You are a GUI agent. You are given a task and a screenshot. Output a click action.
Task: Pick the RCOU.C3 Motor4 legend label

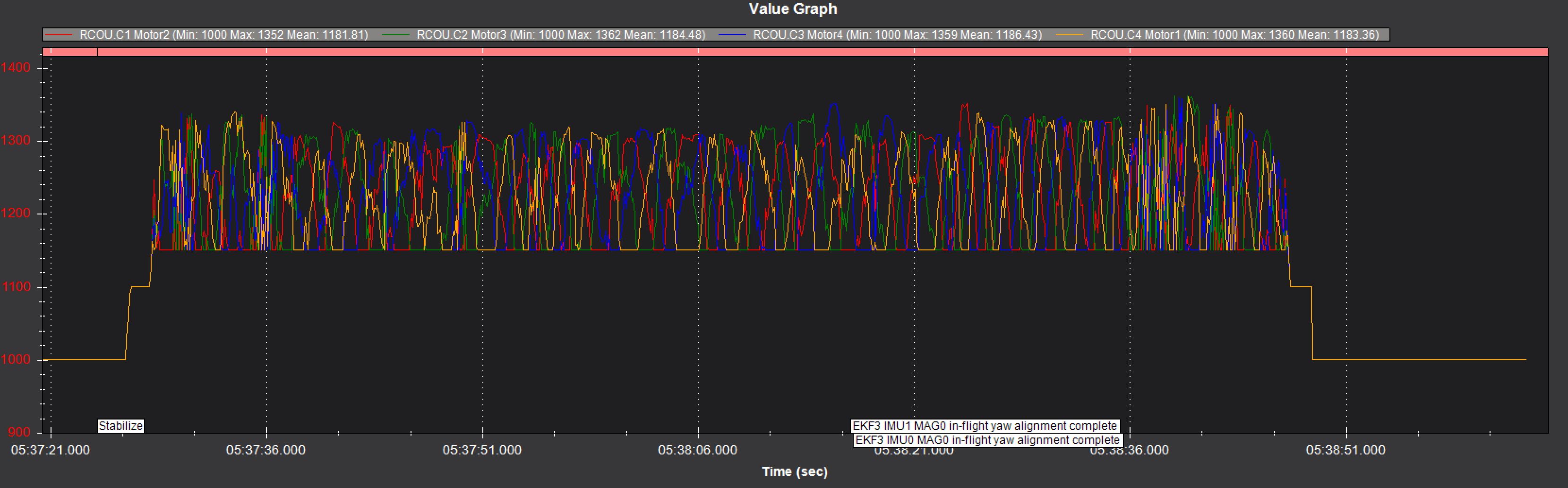897,34
